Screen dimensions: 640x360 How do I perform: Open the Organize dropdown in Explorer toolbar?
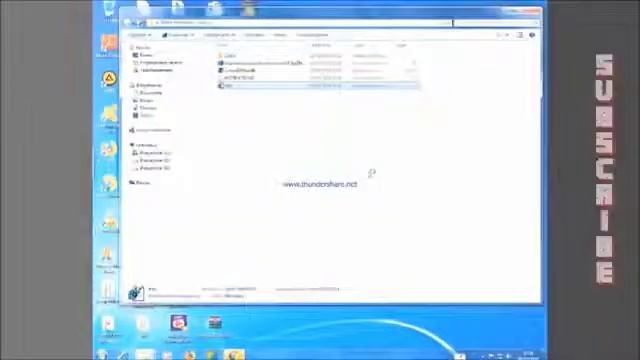point(140,35)
